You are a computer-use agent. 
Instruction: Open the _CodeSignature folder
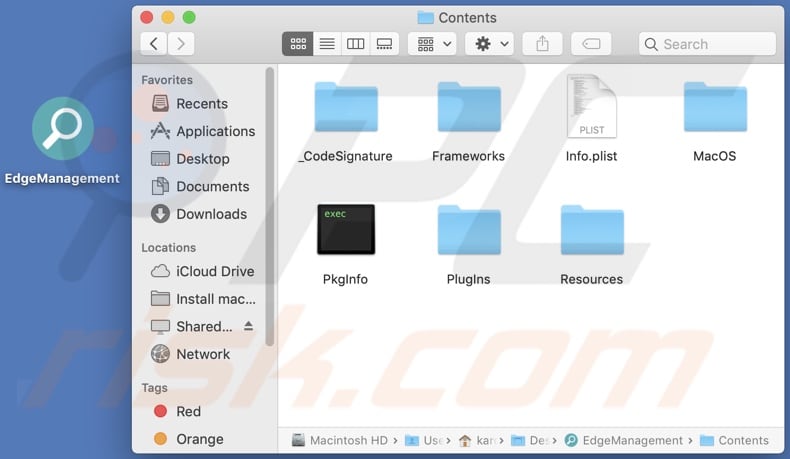(x=346, y=108)
